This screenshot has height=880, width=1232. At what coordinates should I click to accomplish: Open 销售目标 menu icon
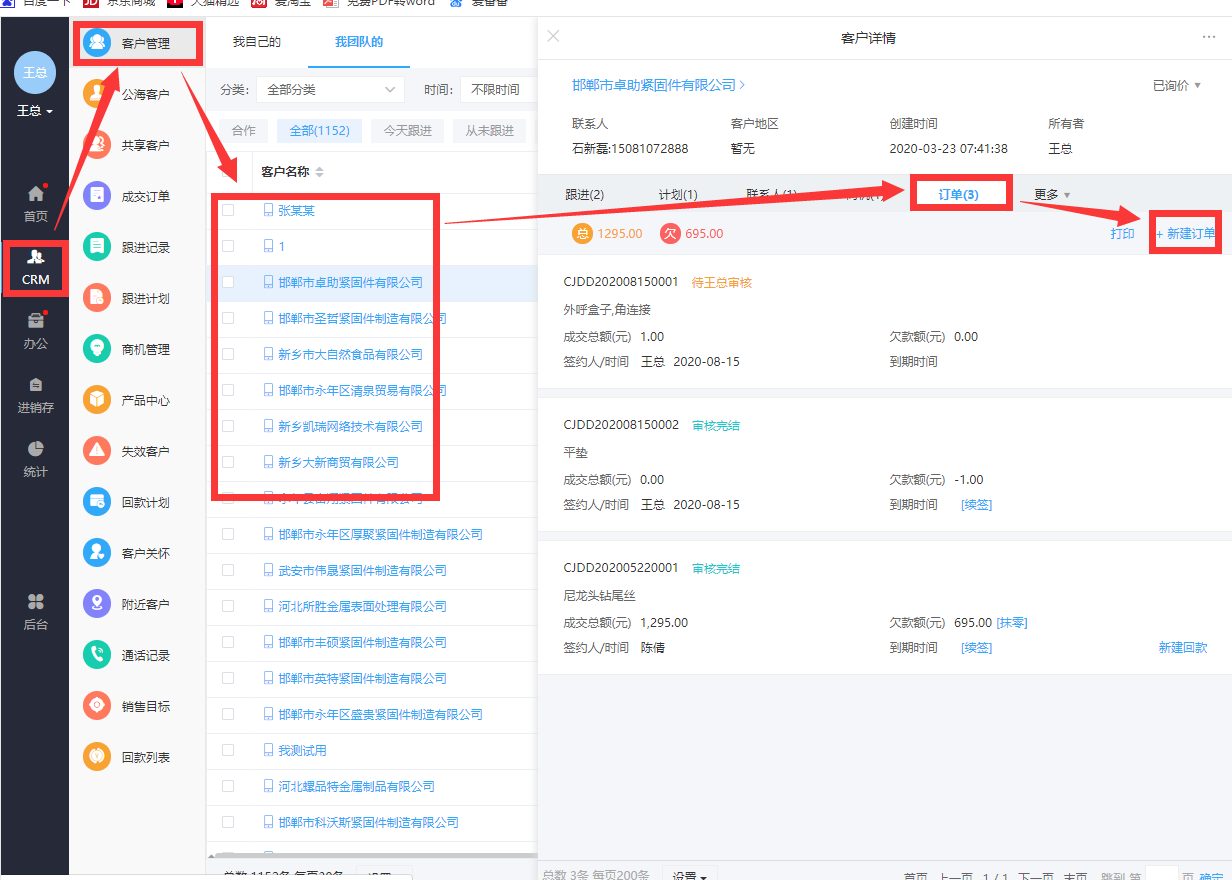tap(97, 706)
